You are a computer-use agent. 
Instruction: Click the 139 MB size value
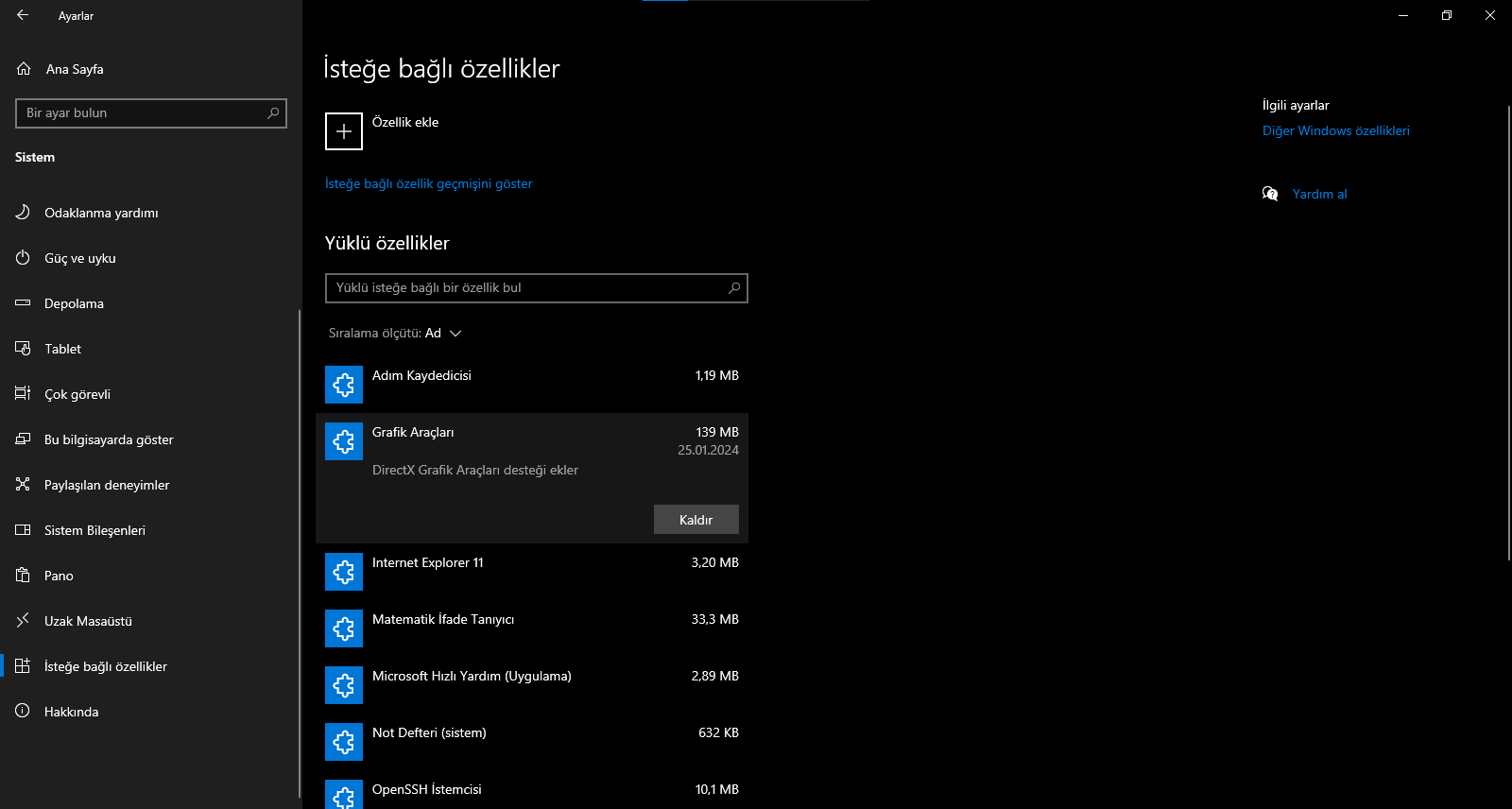(x=717, y=432)
